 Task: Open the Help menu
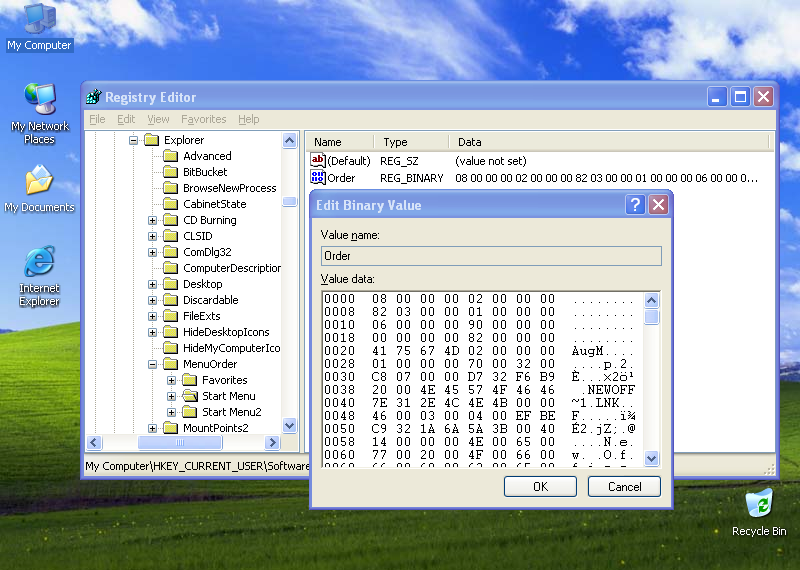248,119
